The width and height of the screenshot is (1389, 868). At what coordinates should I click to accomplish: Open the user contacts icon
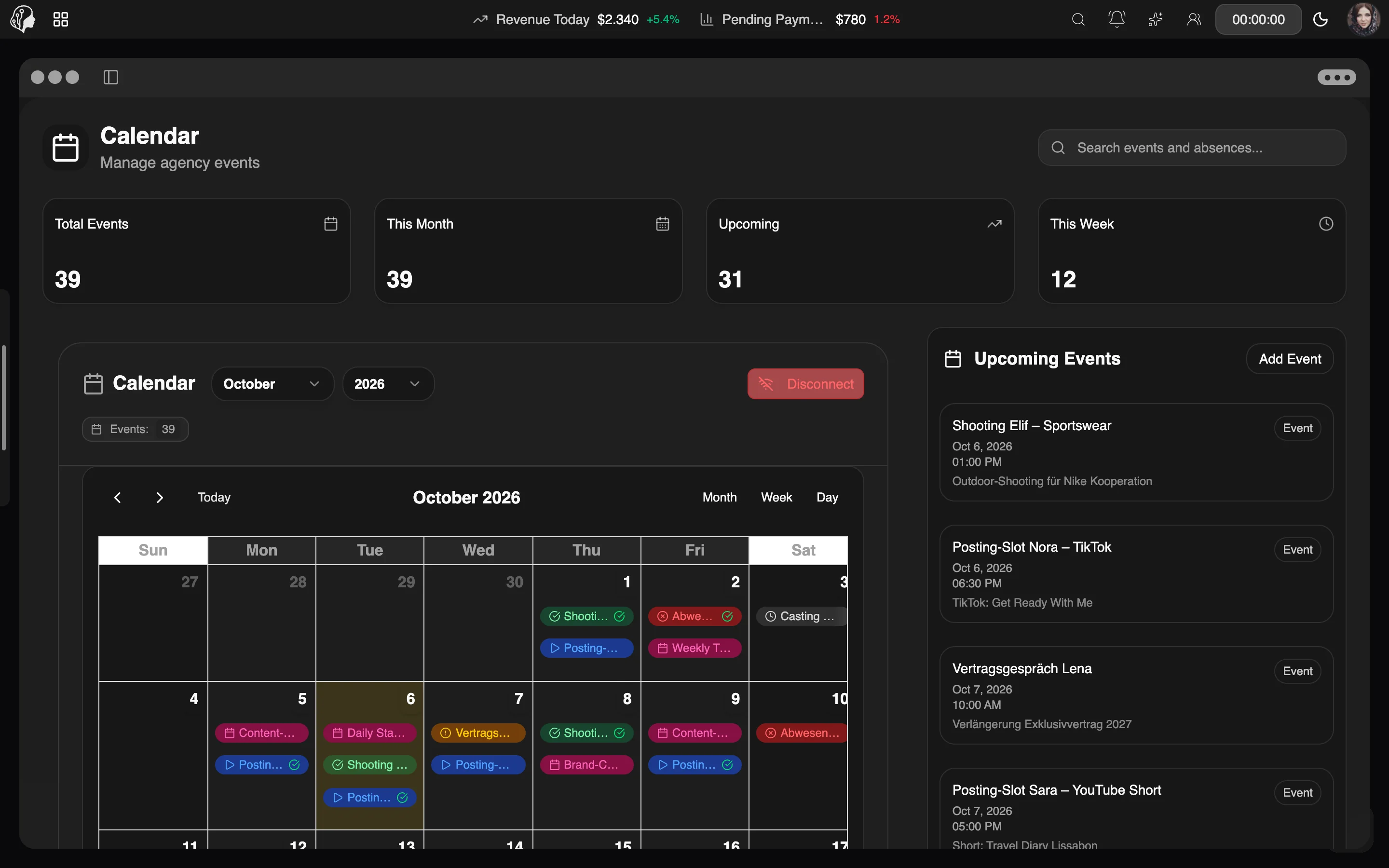[x=1194, y=19]
